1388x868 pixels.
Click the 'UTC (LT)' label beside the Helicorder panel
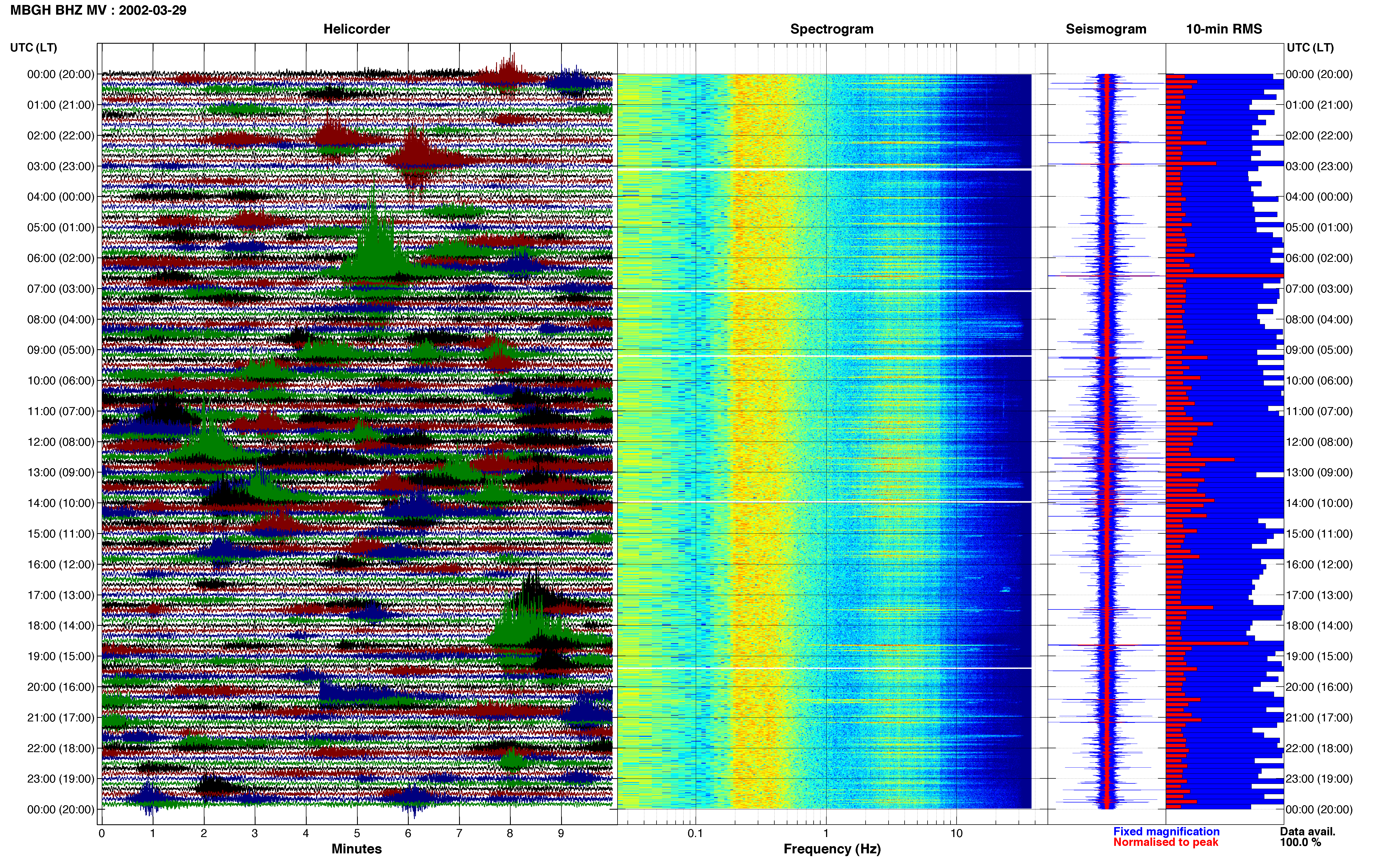[x=33, y=48]
